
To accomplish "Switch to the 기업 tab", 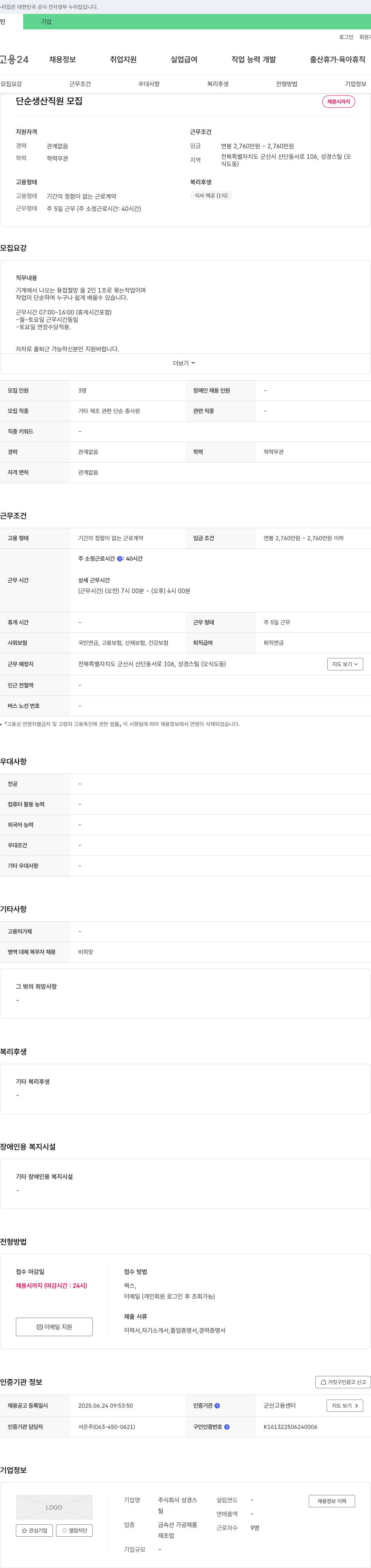I will click(x=46, y=21).
